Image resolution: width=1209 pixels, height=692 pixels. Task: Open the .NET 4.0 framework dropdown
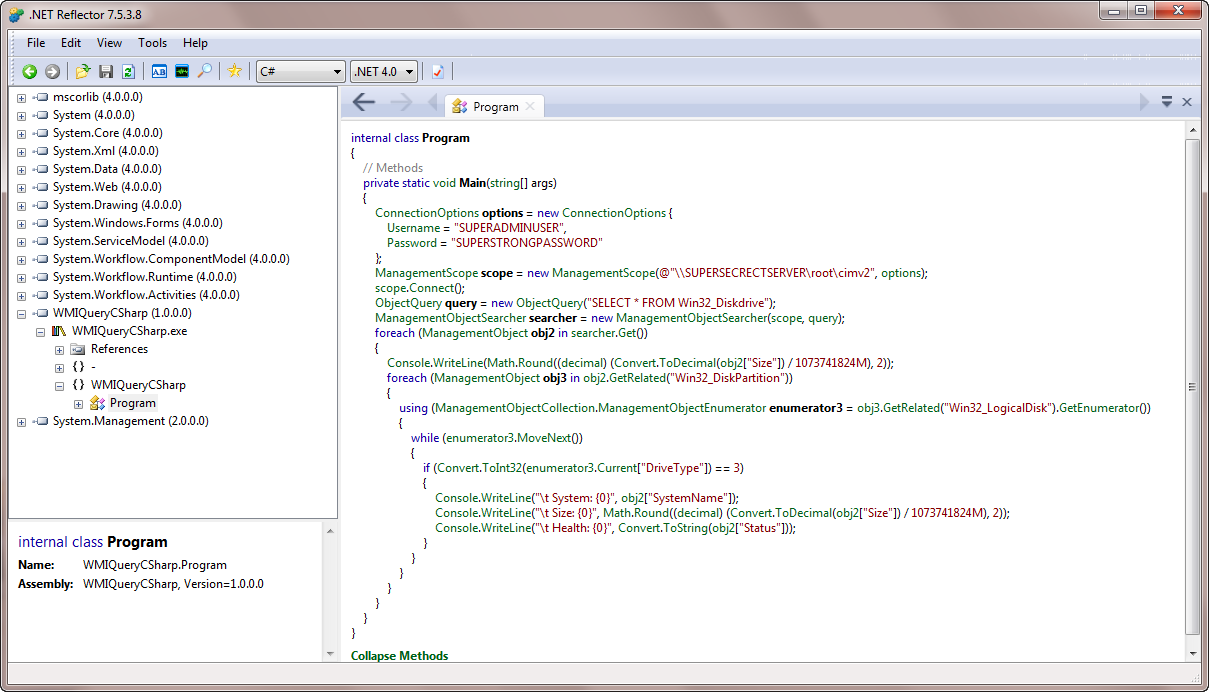pos(384,71)
